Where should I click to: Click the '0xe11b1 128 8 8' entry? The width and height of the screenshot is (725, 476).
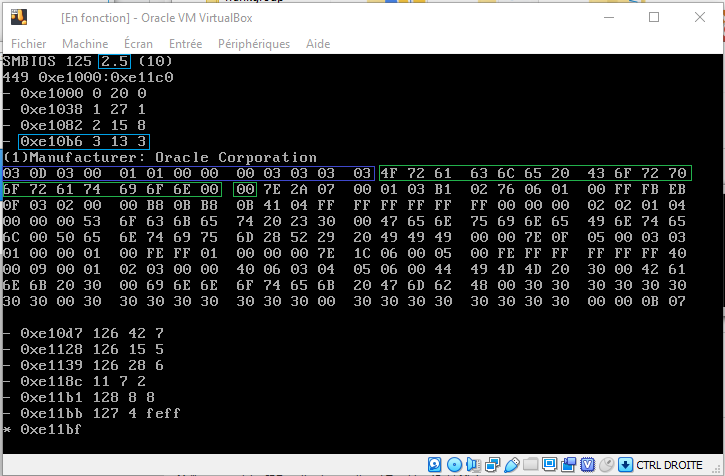(x=87, y=397)
